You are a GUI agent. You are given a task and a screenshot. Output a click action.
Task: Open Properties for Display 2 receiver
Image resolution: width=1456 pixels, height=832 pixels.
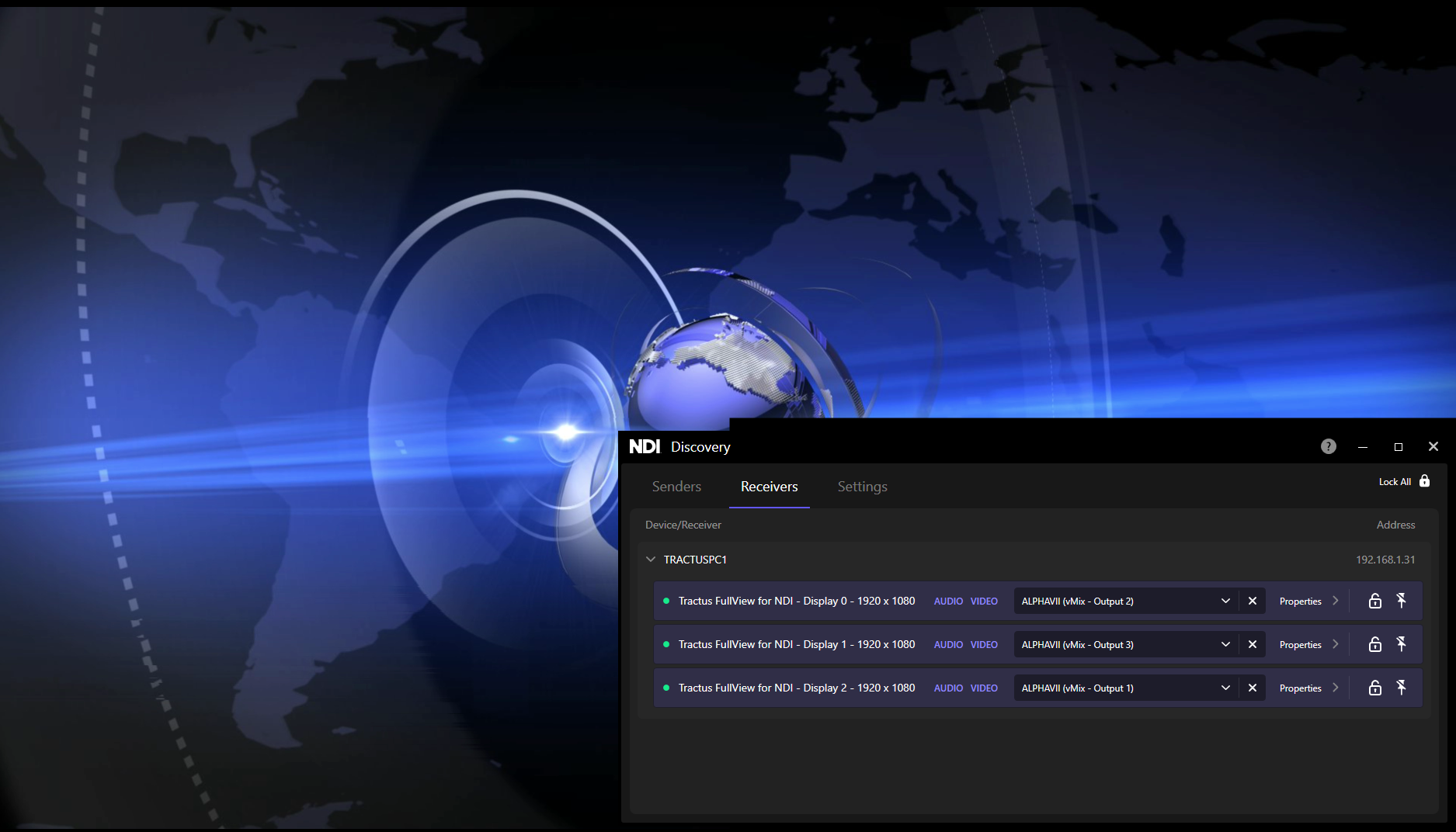click(x=1308, y=688)
